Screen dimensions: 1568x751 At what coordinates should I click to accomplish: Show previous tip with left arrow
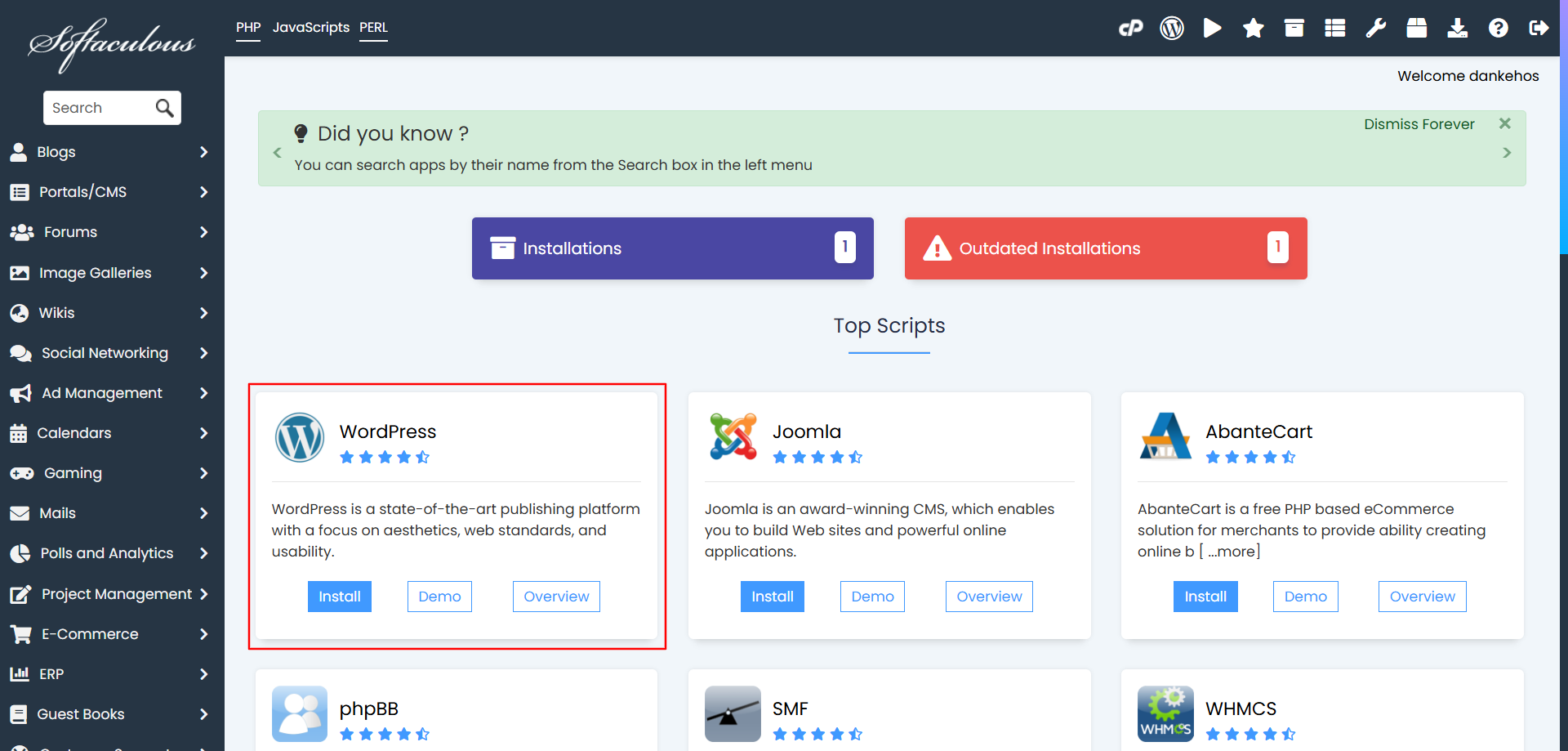(278, 153)
